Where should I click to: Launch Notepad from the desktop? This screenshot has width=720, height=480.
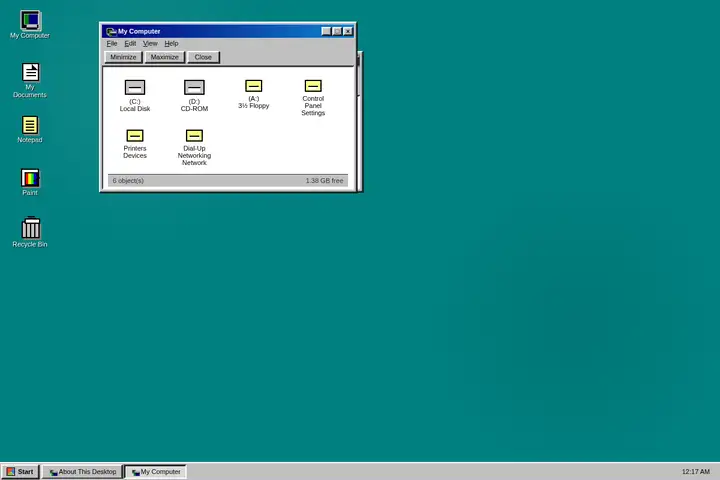point(30,129)
